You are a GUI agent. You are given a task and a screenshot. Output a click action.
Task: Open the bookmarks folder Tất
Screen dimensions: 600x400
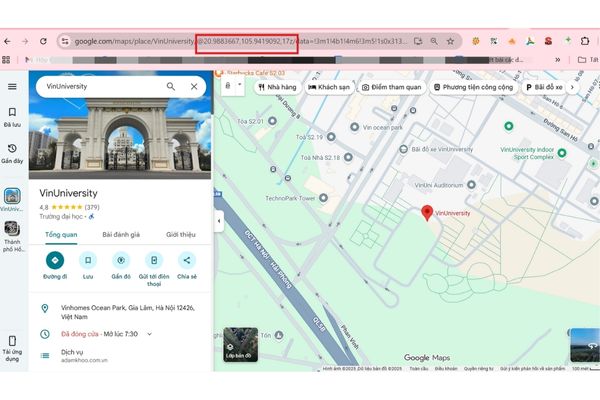[588, 60]
